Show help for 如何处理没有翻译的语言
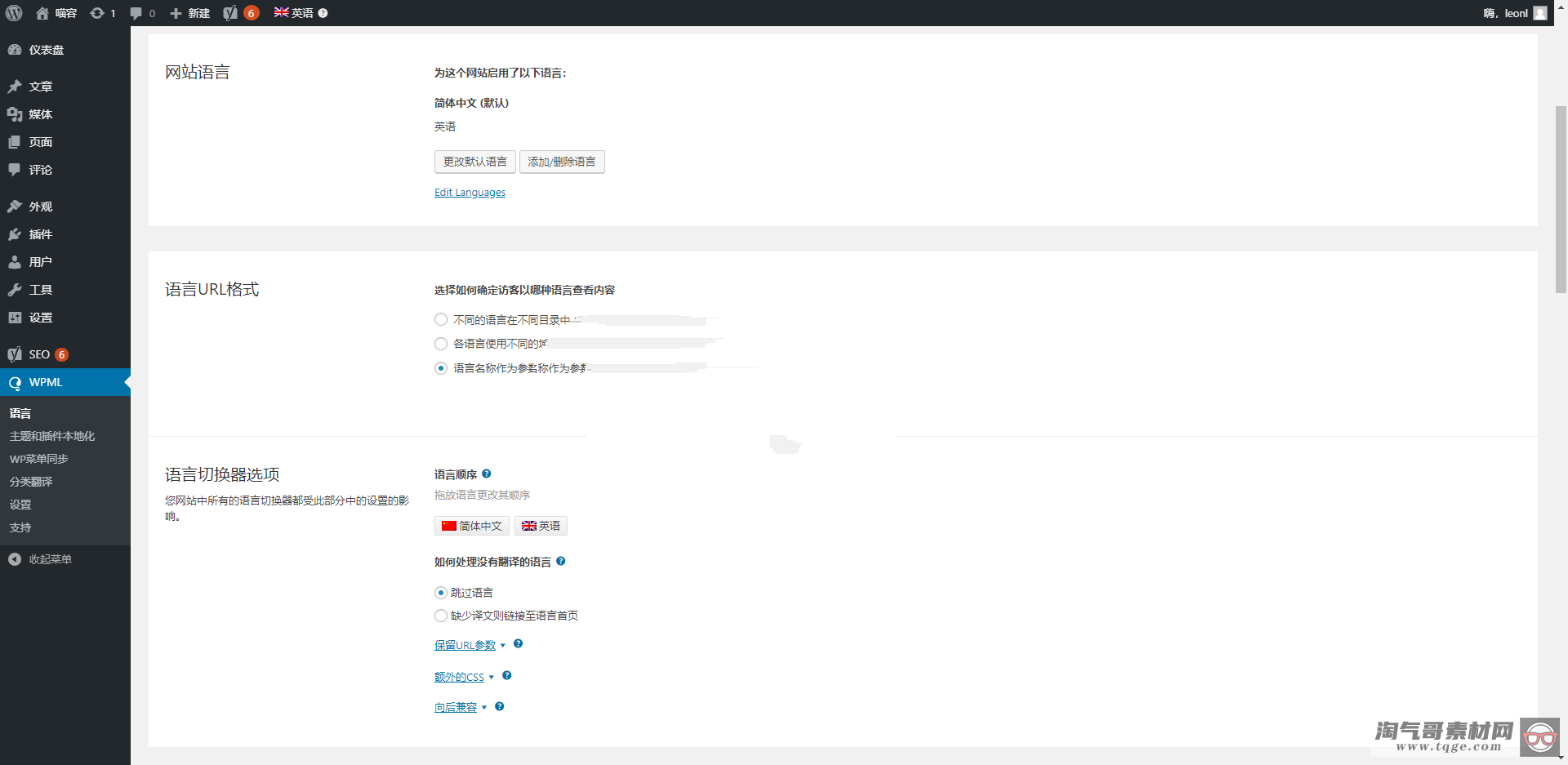Screen dimensions: 1568x765 [561, 561]
